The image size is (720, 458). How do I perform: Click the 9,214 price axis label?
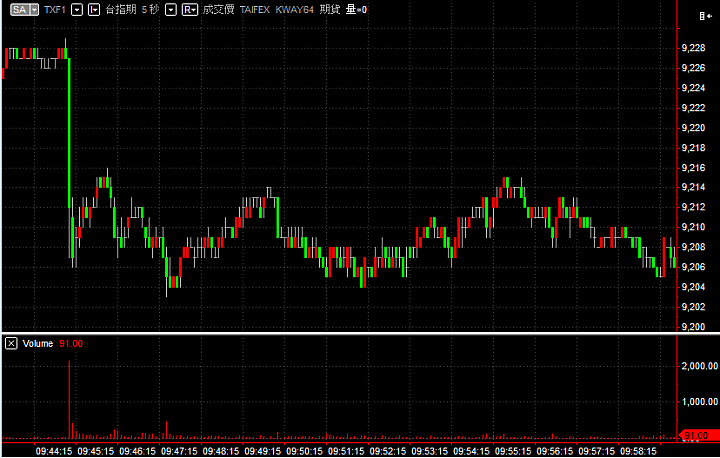[x=693, y=187]
